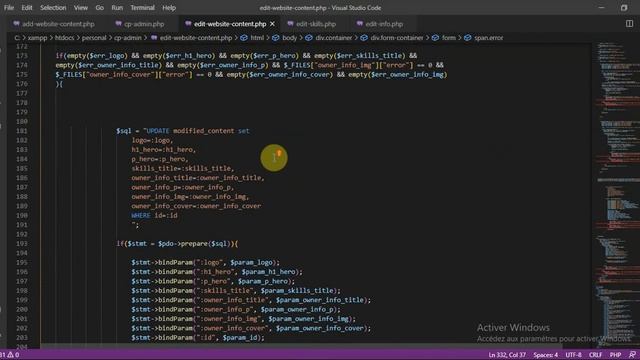This screenshot has width=640, height=360.
Task: Click line number 176 in the gutter
Action: pos(22,84)
